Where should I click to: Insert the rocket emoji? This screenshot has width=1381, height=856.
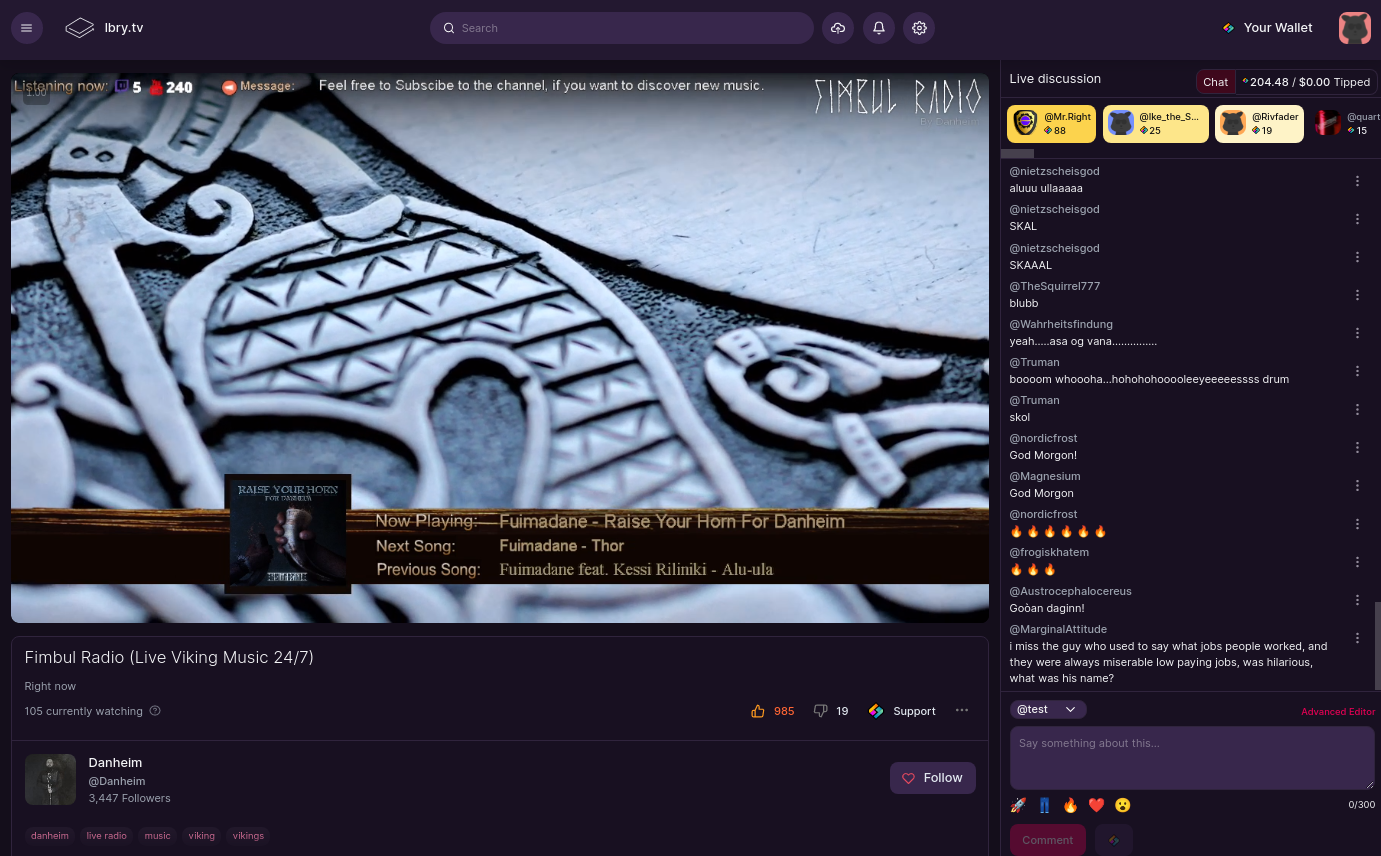[1018, 805]
